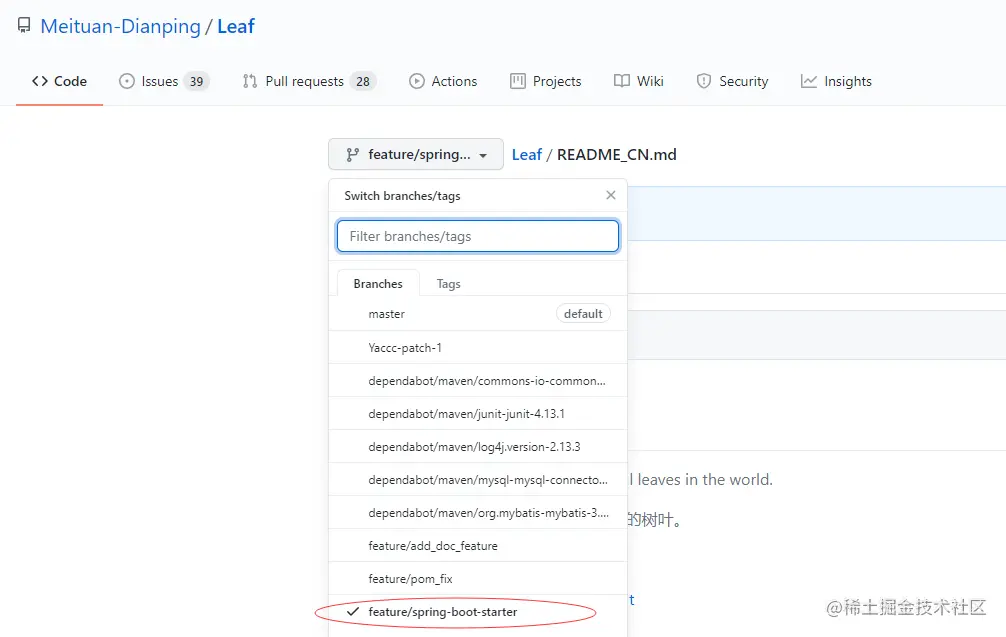Select dependabot/maven/mysql-mysql-connecto... branch
Viewport: 1006px width, 637px height.
[478, 480]
